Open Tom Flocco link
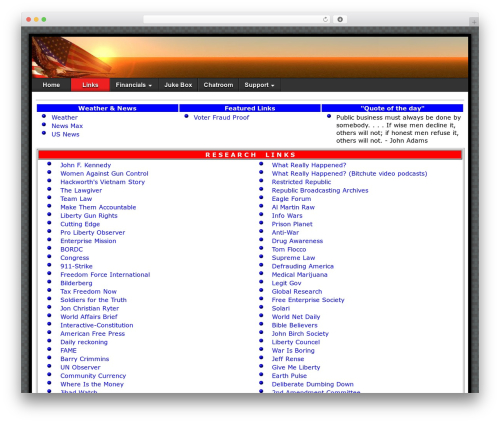The image size is (500, 423). [289, 249]
